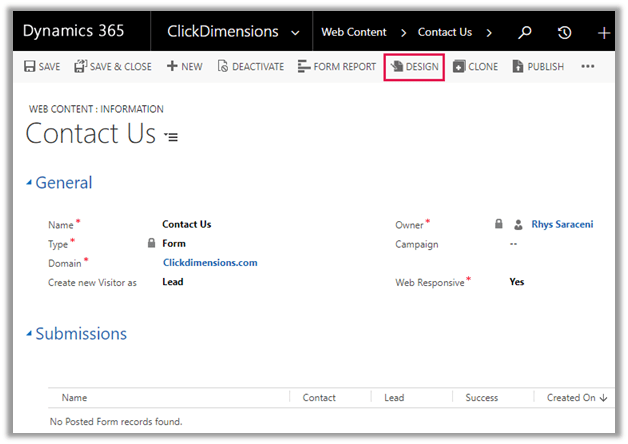Open recent items history icon
Image resolution: width=628 pixels, height=444 pixels.
[x=564, y=32]
